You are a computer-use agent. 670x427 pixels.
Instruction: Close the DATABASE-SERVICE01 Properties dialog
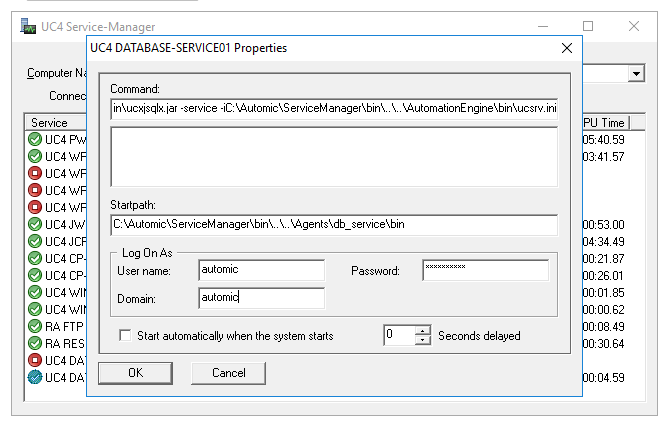click(566, 47)
